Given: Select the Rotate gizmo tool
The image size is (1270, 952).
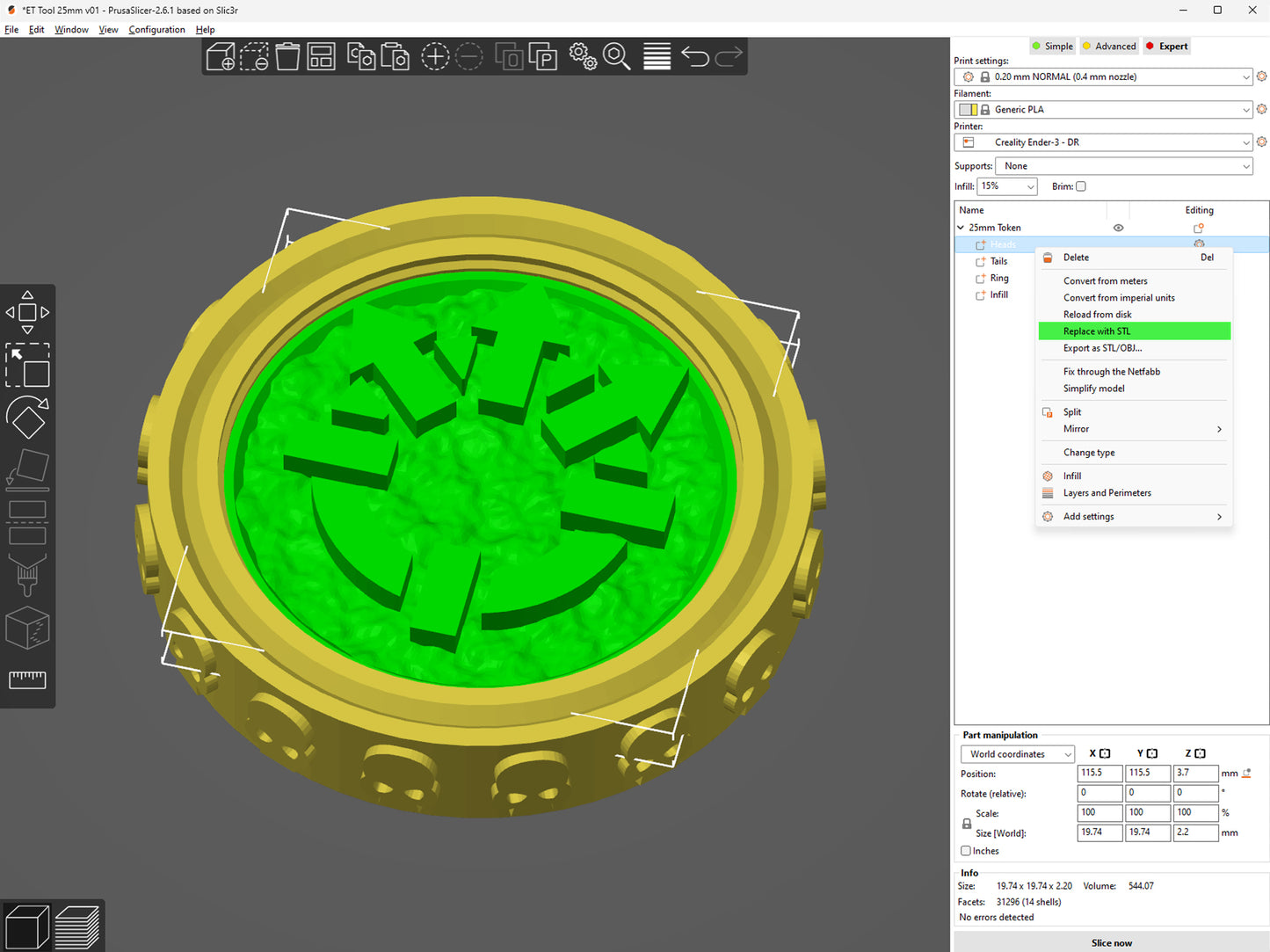Looking at the screenshot, I should (x=27, y=418).
